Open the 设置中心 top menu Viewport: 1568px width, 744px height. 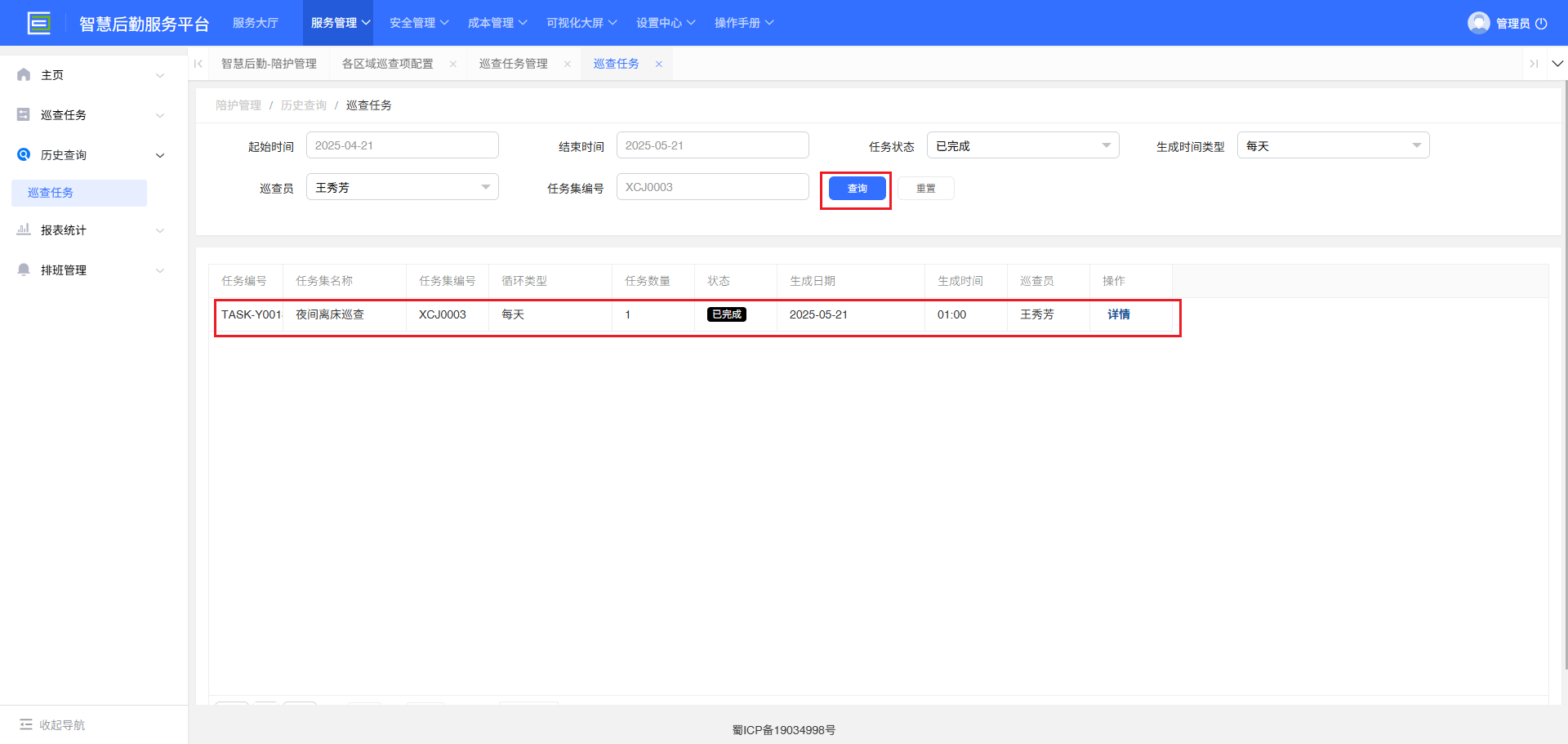click(x=666, y=23)
